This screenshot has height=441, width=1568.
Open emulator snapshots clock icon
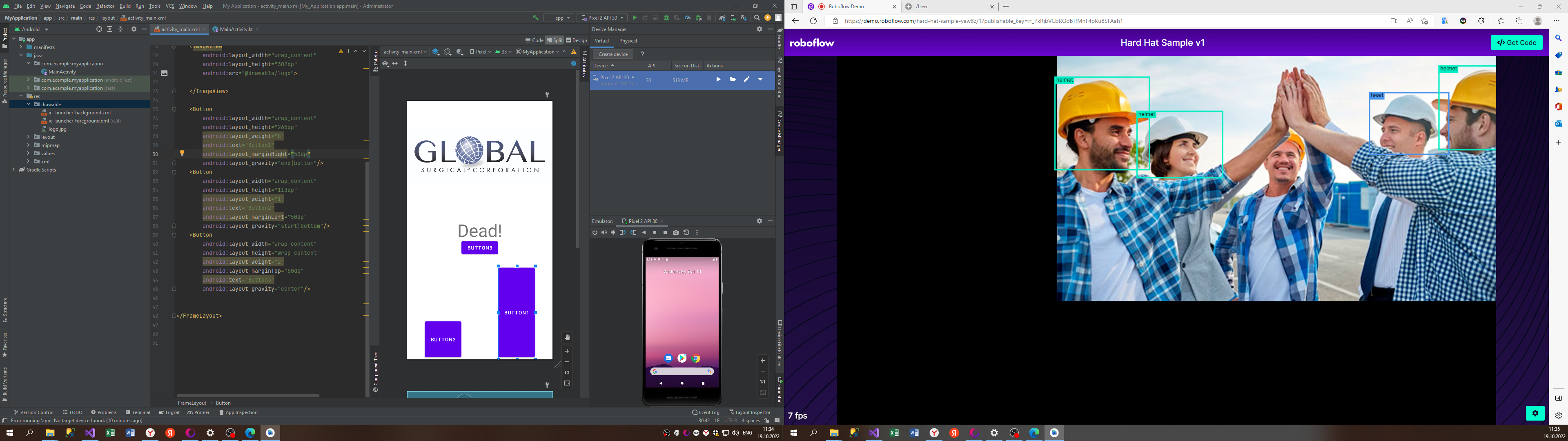(x=686, y=233)
